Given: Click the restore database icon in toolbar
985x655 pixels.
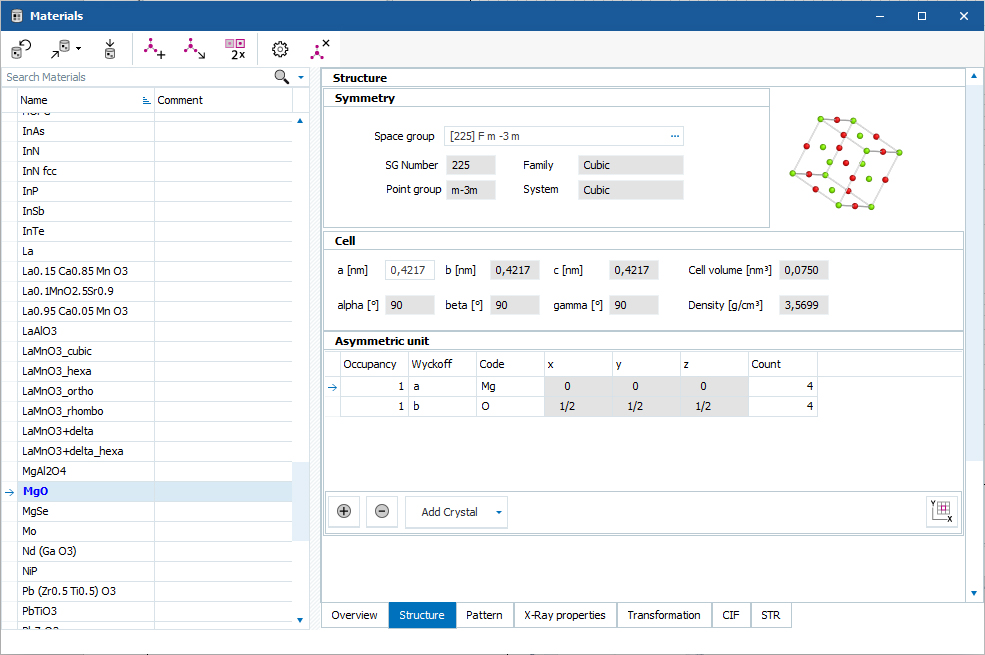Looking at the screenshot, I should [x=21, y=49].
